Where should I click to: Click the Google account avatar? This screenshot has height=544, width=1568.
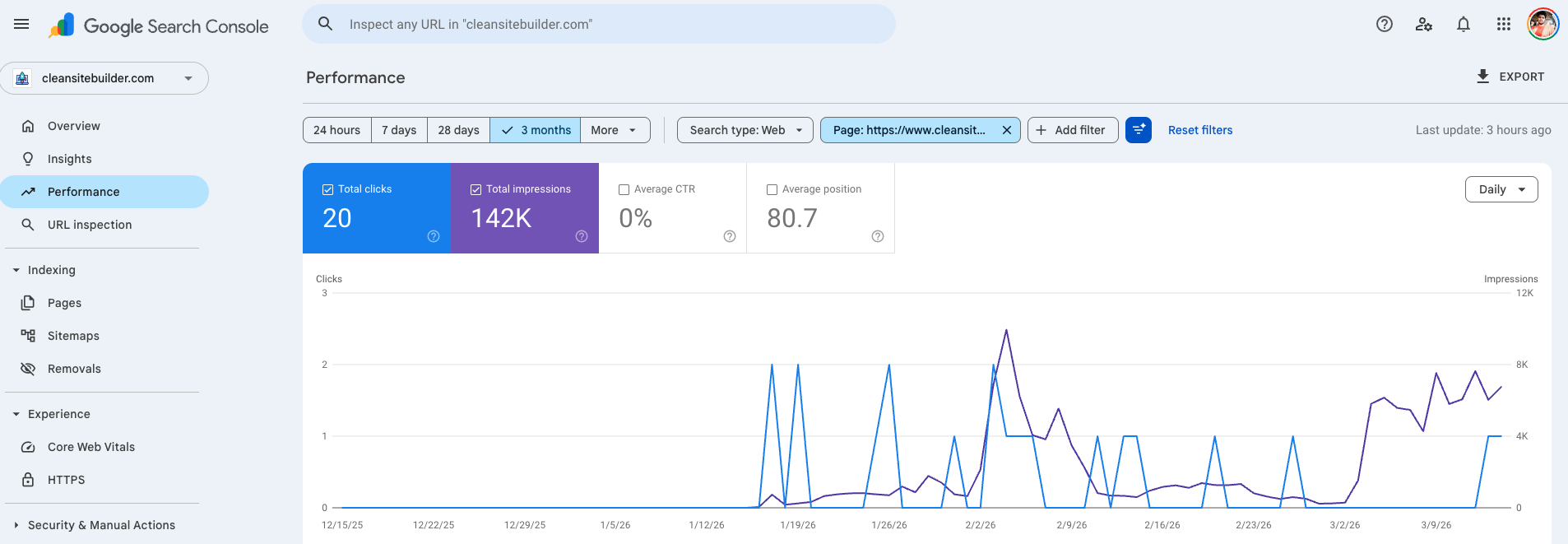click(1542, 25)
